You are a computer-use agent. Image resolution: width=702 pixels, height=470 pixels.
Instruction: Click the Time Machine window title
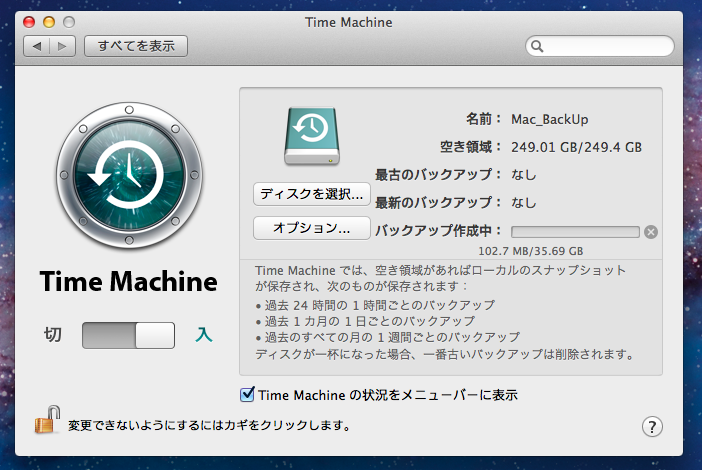click(349, 22)
